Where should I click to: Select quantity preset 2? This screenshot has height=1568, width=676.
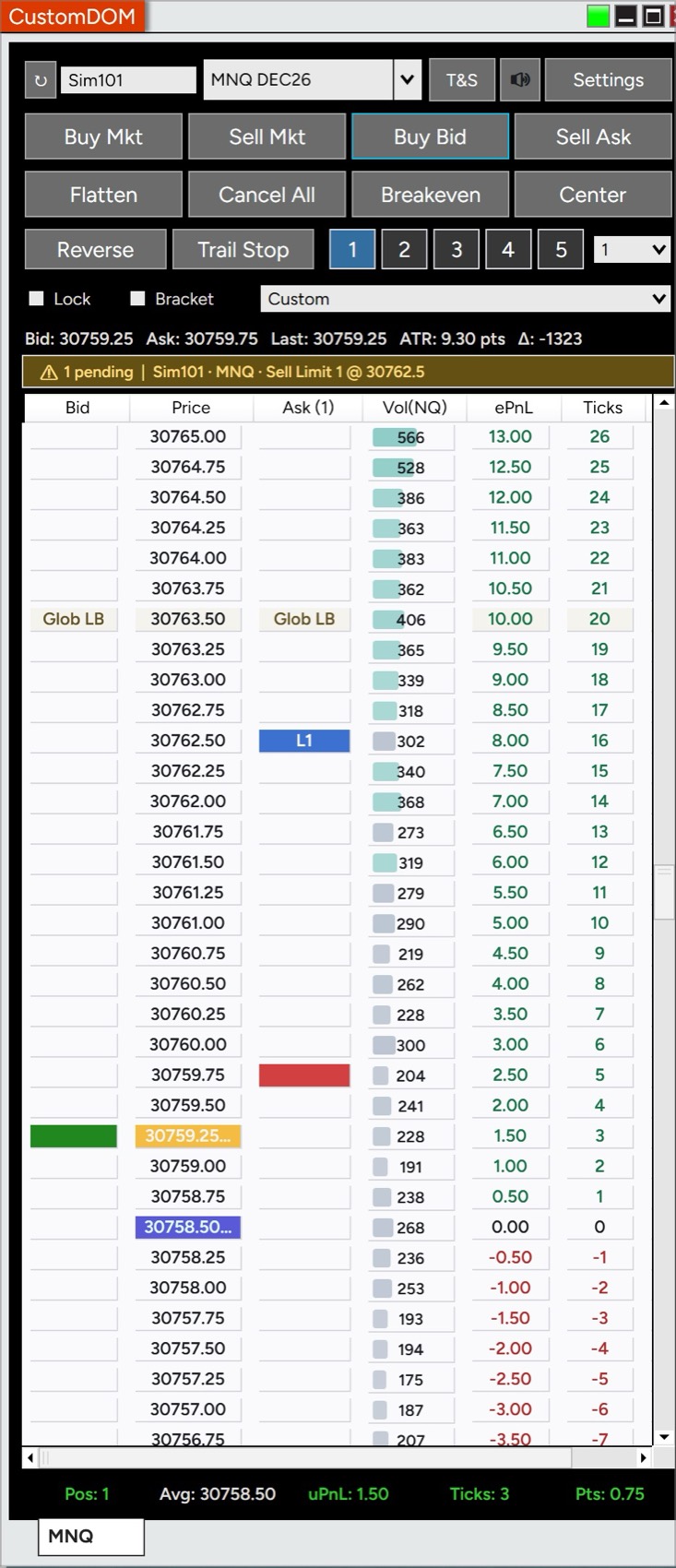404,250
